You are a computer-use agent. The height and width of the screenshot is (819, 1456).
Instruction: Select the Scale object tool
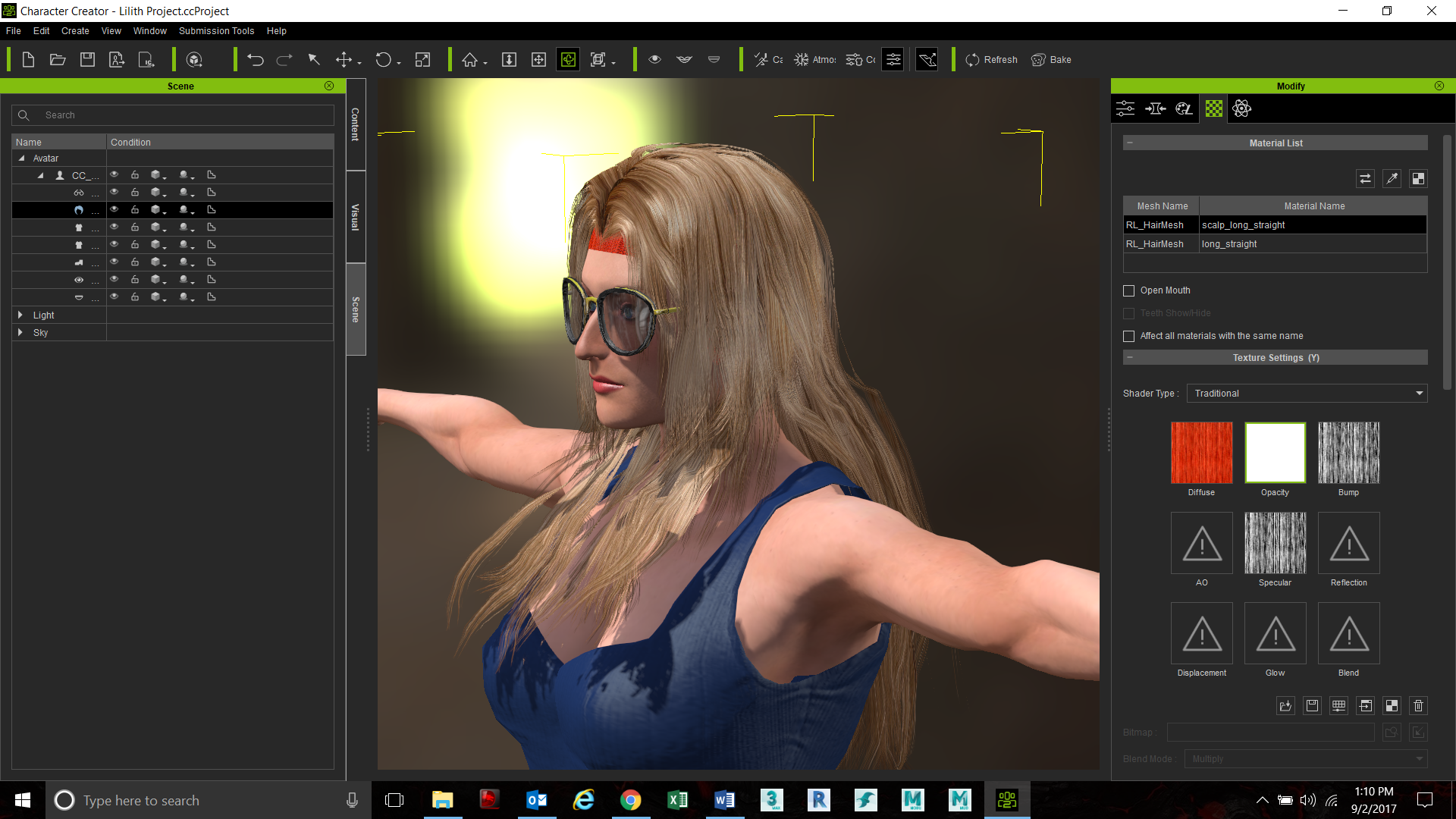click(x=423, y=60)
